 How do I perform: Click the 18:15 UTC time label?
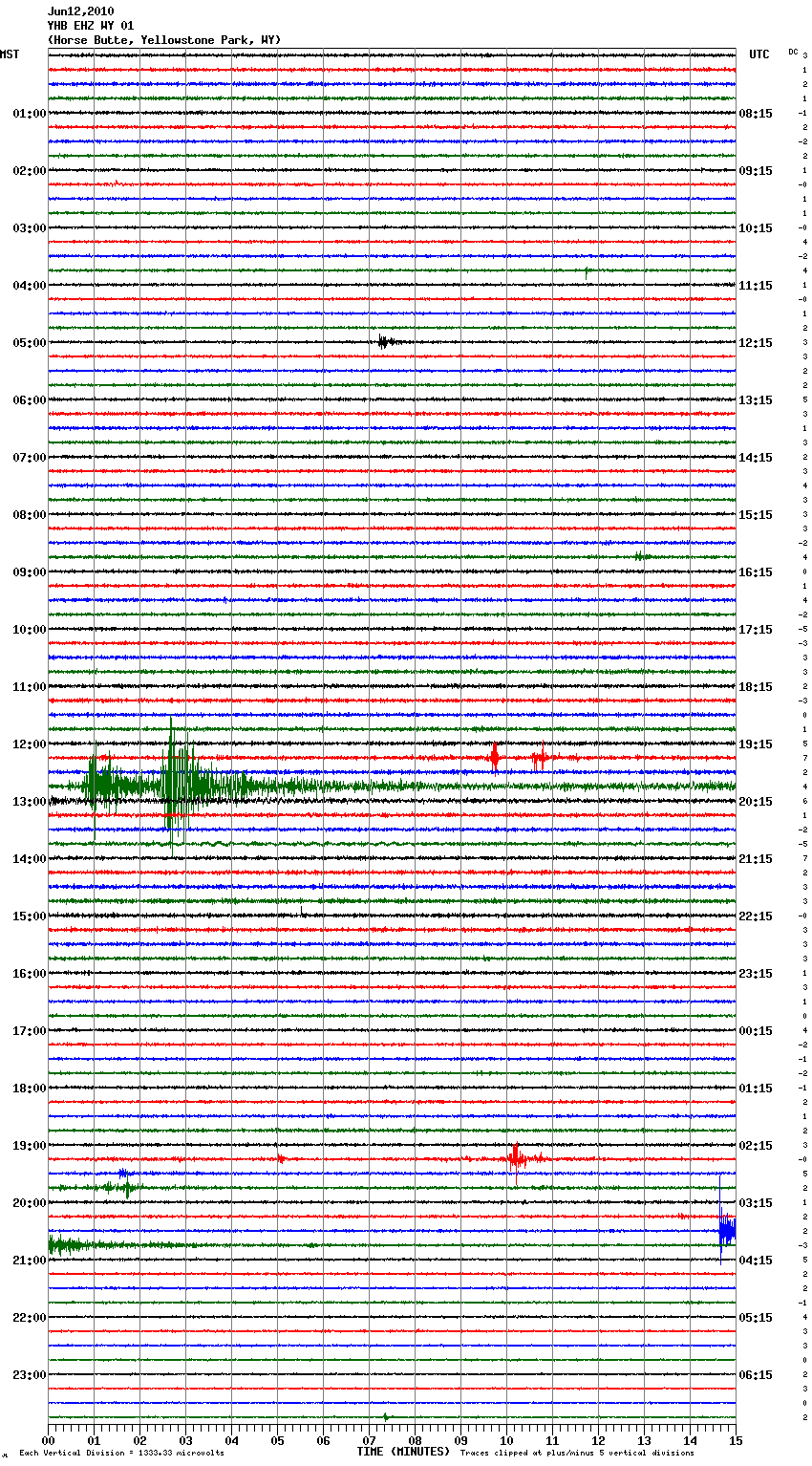point(756,687)
